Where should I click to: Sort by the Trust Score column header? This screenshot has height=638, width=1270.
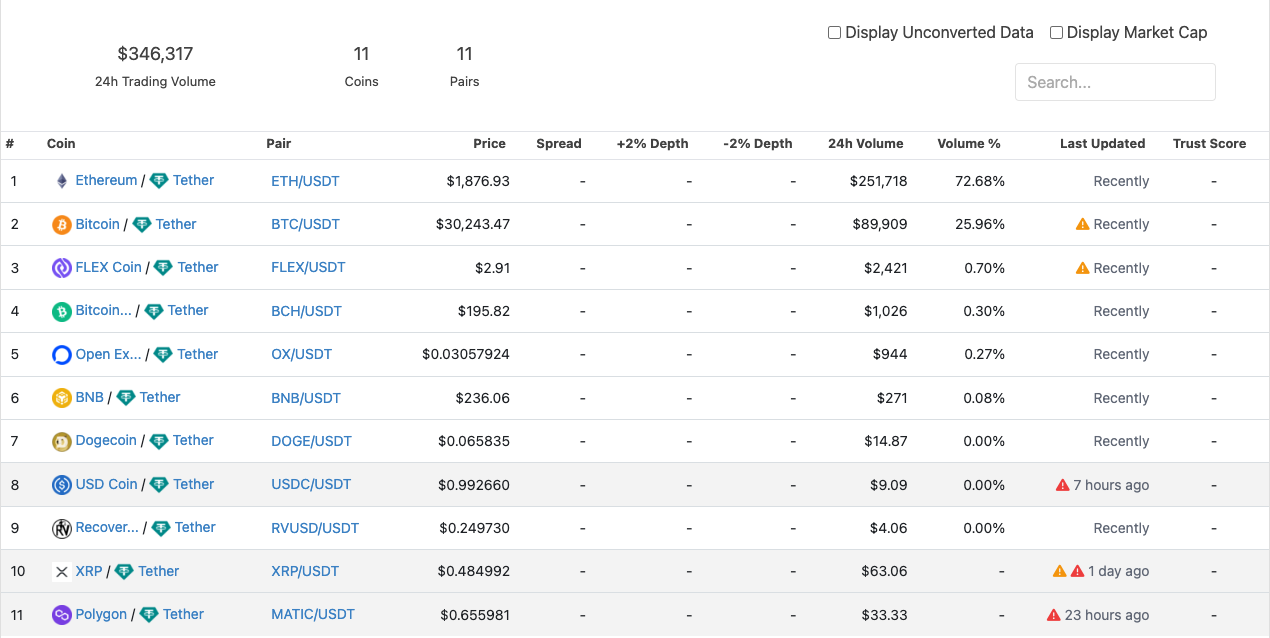[1209, 144]
